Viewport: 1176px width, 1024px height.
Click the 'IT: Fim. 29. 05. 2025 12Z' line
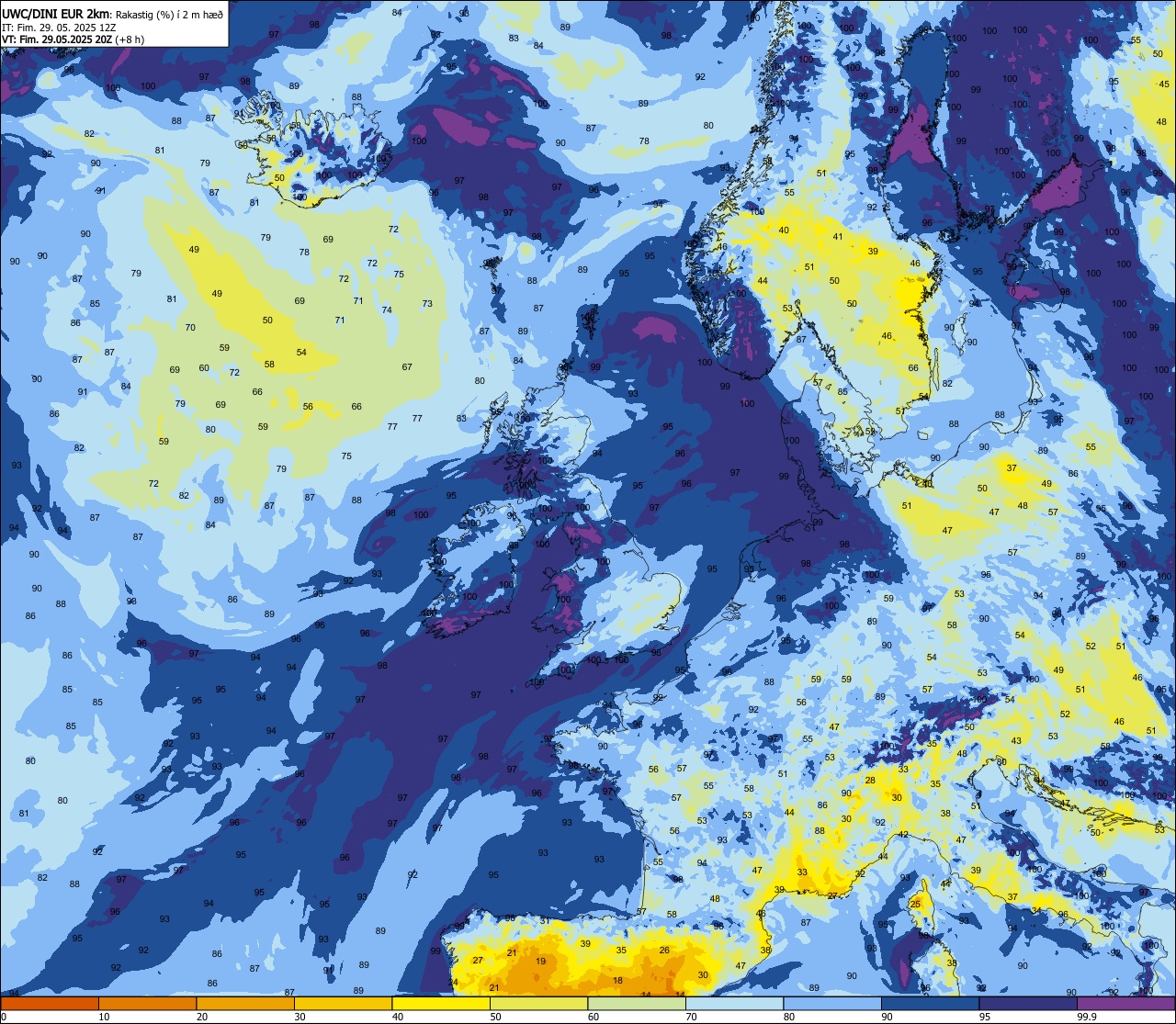(59, 27)
